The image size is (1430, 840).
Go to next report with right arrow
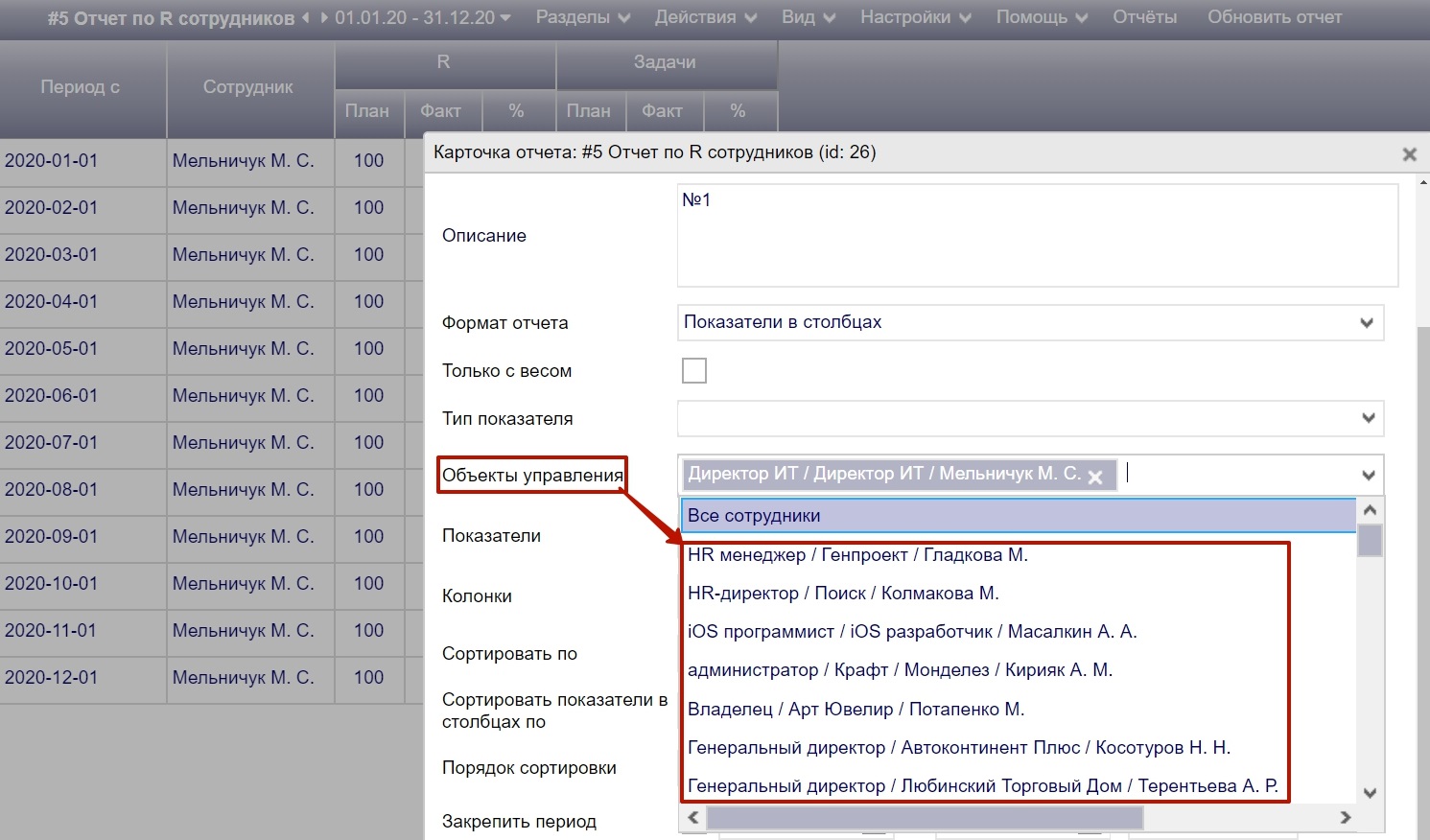pos(324,18)
